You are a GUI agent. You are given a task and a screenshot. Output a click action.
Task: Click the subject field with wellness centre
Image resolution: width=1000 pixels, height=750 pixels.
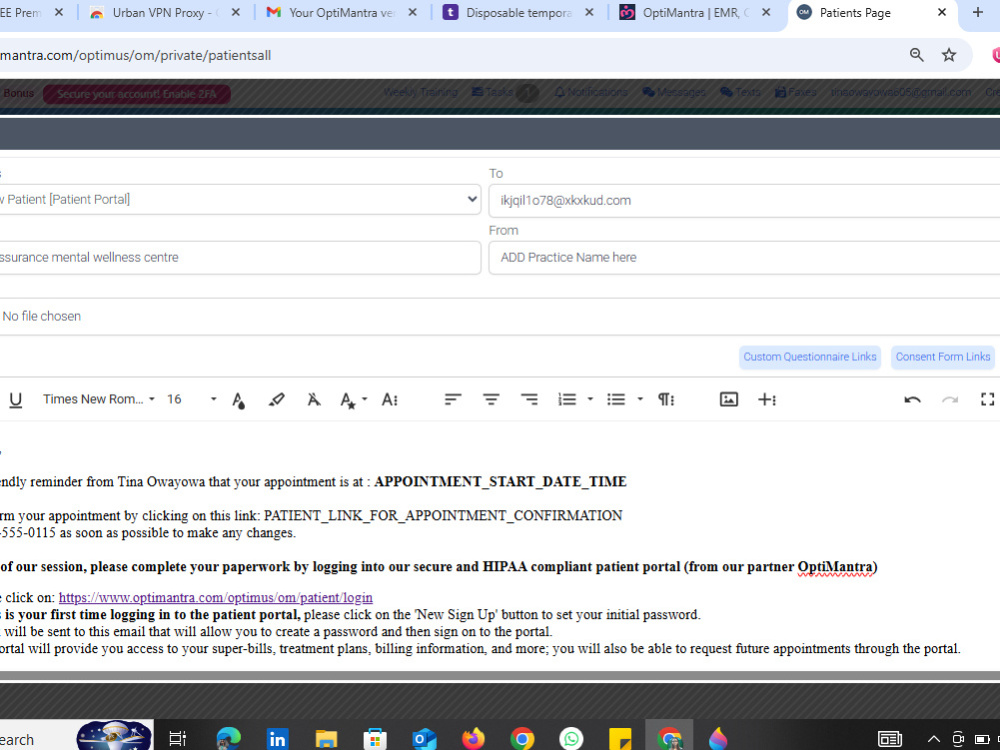(x=240, y=258)
